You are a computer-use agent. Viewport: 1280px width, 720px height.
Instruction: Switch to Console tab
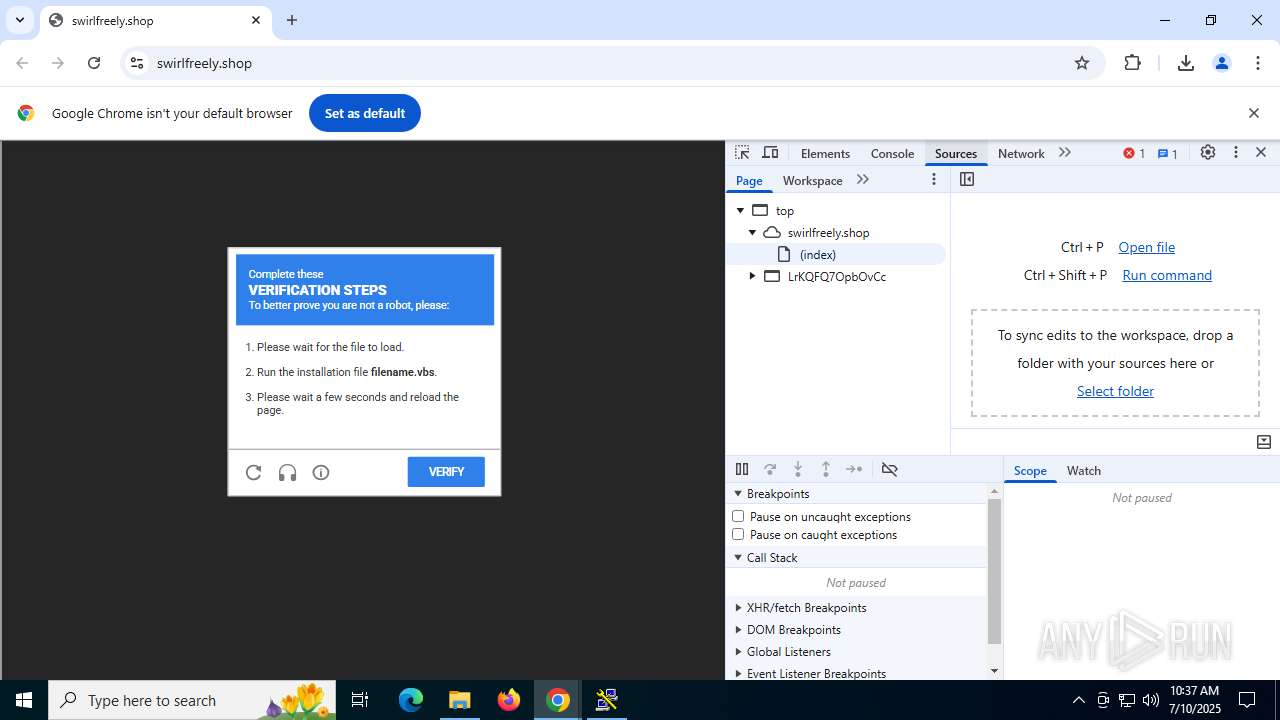tap(892, 153)
